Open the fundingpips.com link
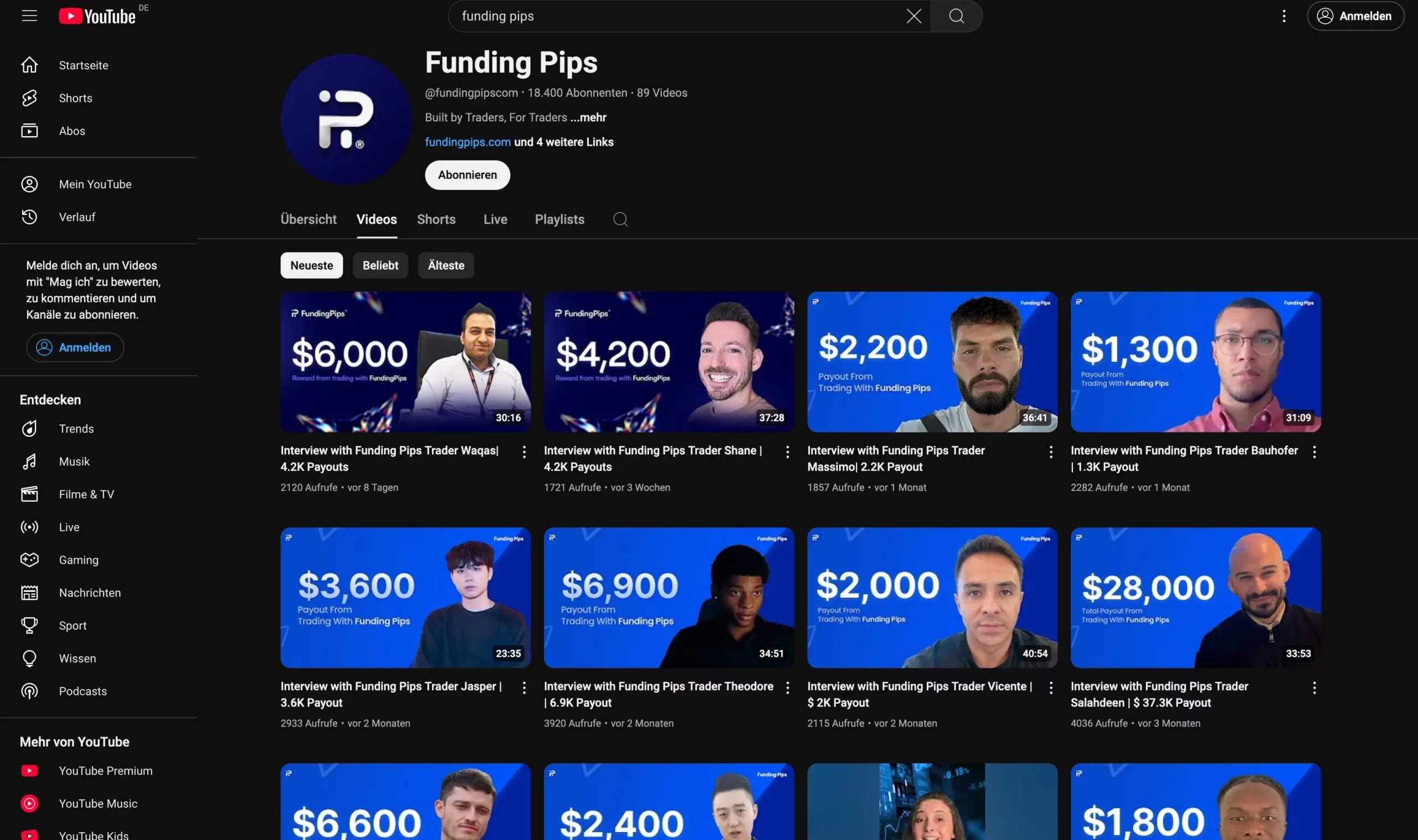The height and width of the screenshot is (840, 1418). [x=467, y=142]
